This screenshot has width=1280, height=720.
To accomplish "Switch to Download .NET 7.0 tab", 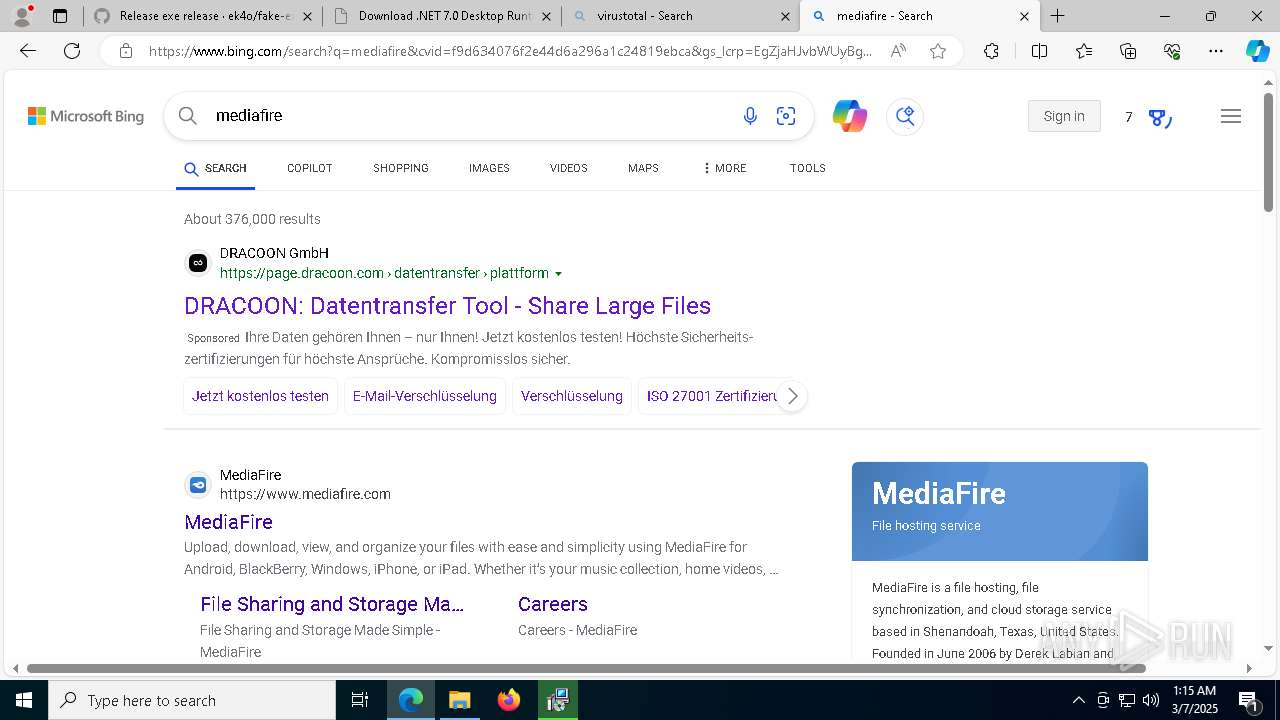I will 442,16.
